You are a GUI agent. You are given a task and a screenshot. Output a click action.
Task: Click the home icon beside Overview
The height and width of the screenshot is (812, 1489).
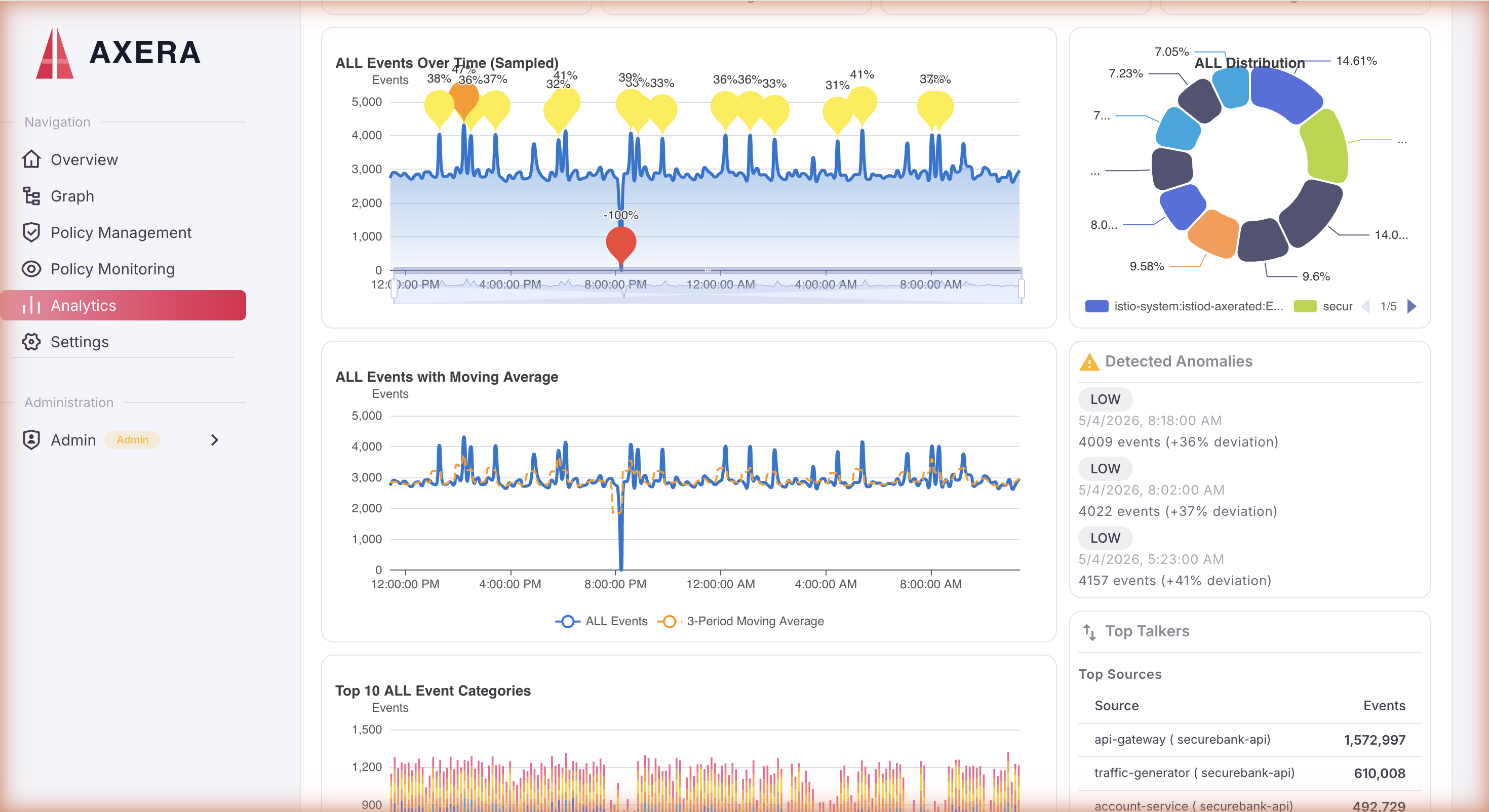click(x=31, y=159)
